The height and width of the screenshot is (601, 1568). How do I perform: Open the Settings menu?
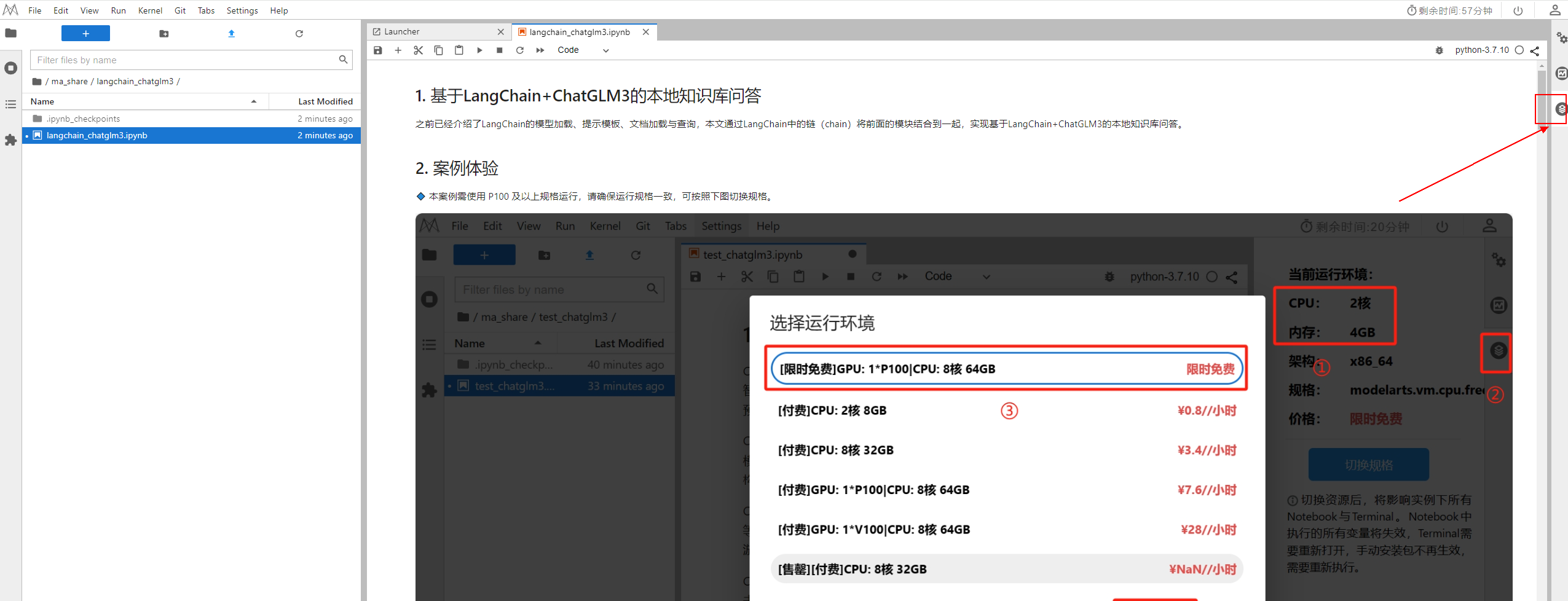(242, 10)
